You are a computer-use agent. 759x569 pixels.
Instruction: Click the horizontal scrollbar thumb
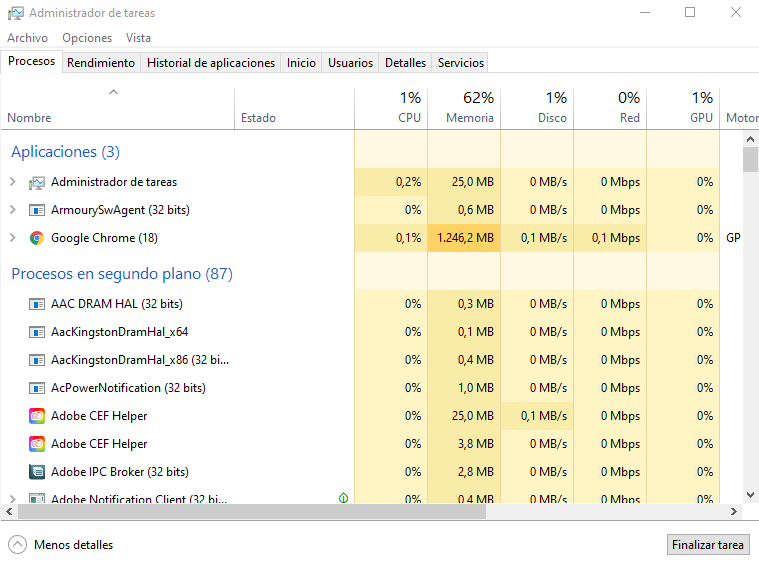pos(252,511)
